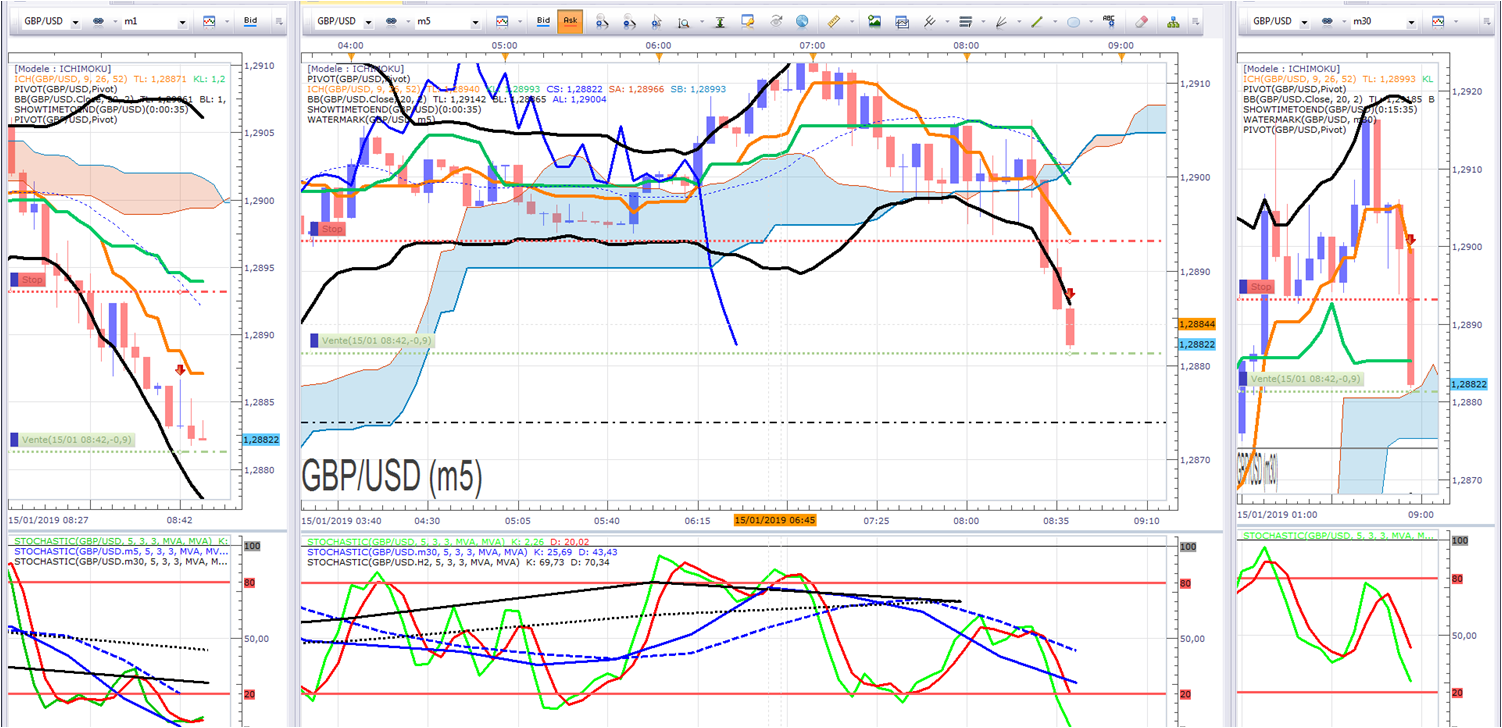Viewport: 1502px width, 728px height.
Task: Click chart style icon in m30 chart toolbar
Action: coord(1436,21)
